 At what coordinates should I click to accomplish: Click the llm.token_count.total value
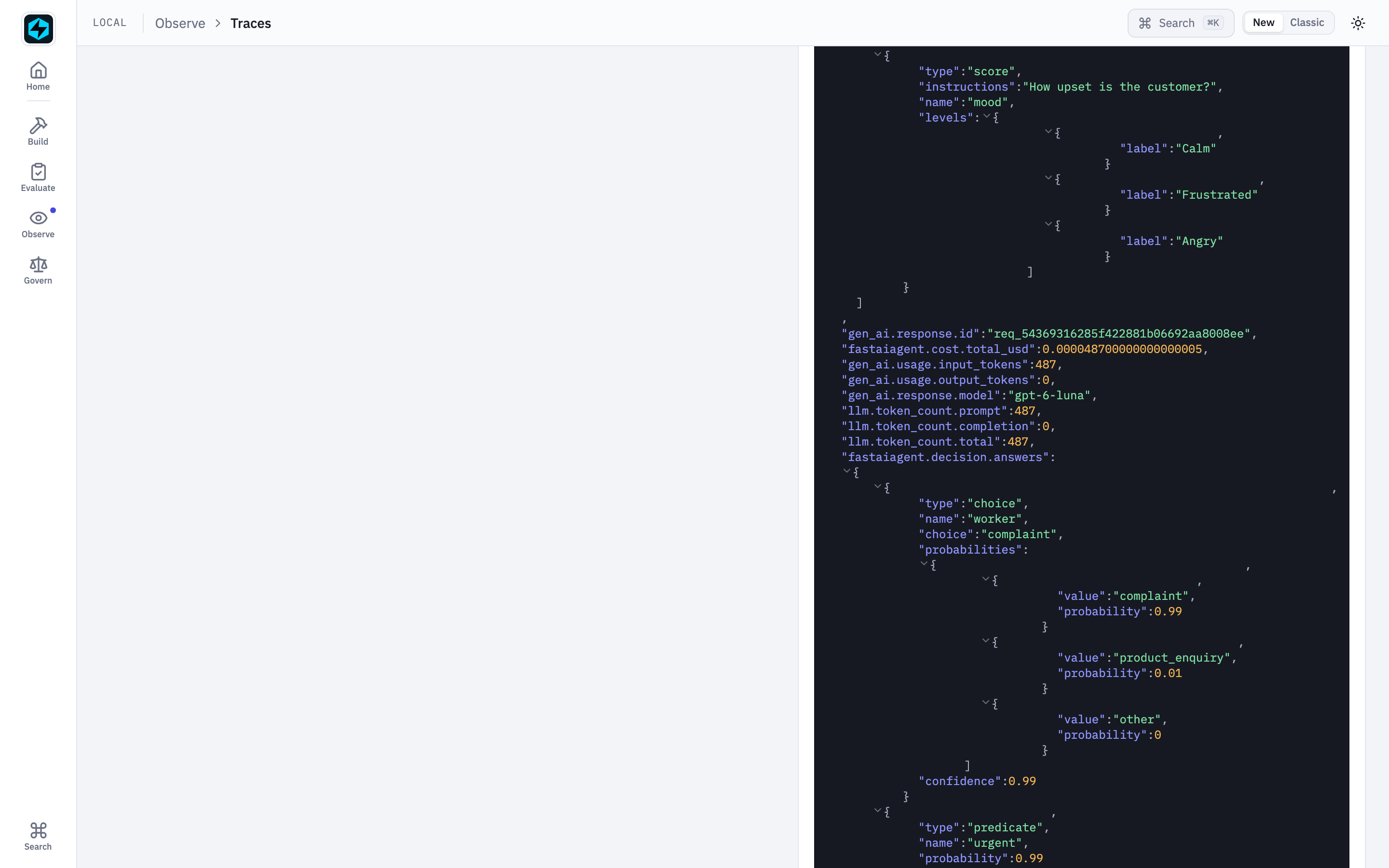click(x=1018, y=442)
